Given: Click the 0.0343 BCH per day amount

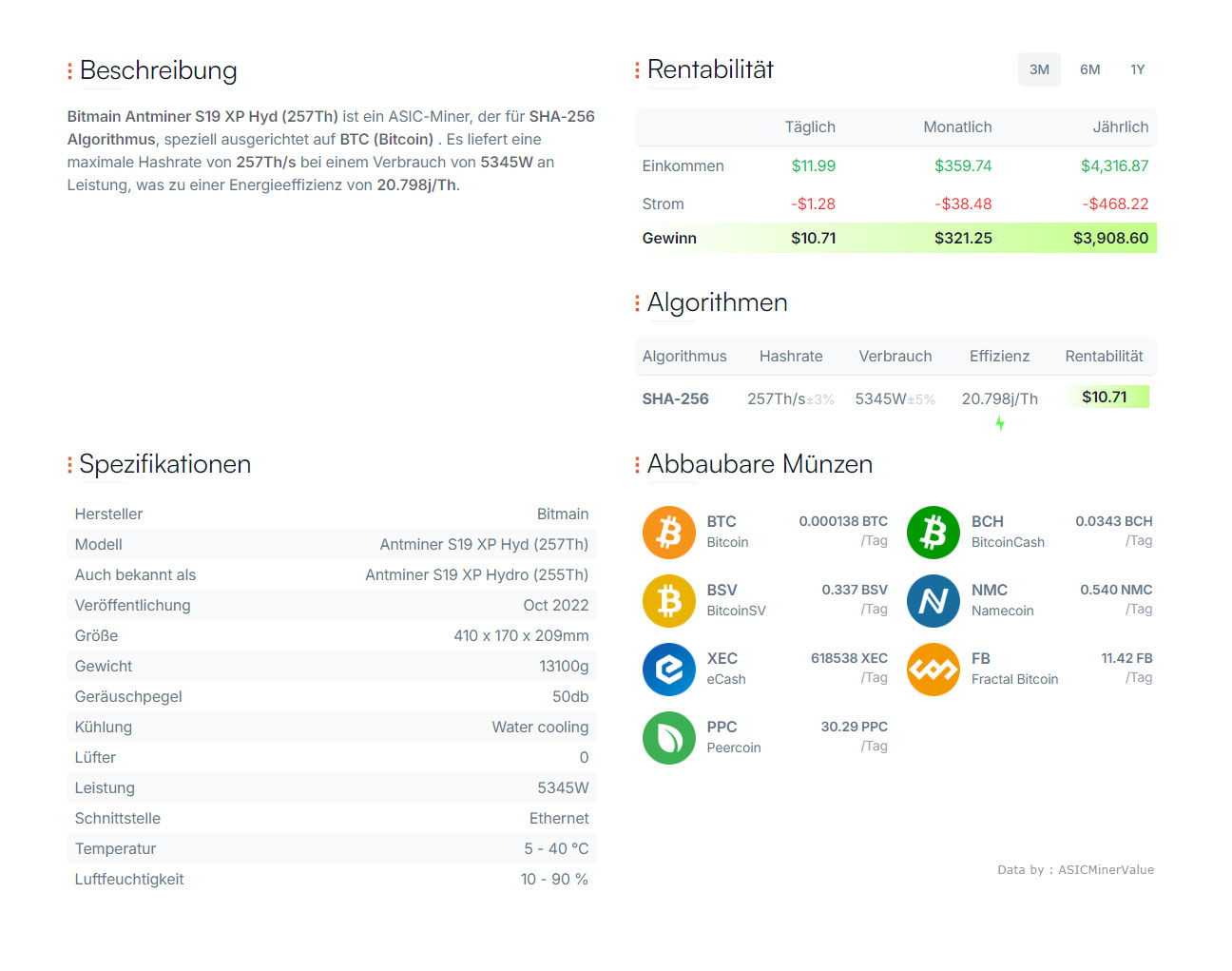Looking at the screenshot, I should tap(1113, 521).
